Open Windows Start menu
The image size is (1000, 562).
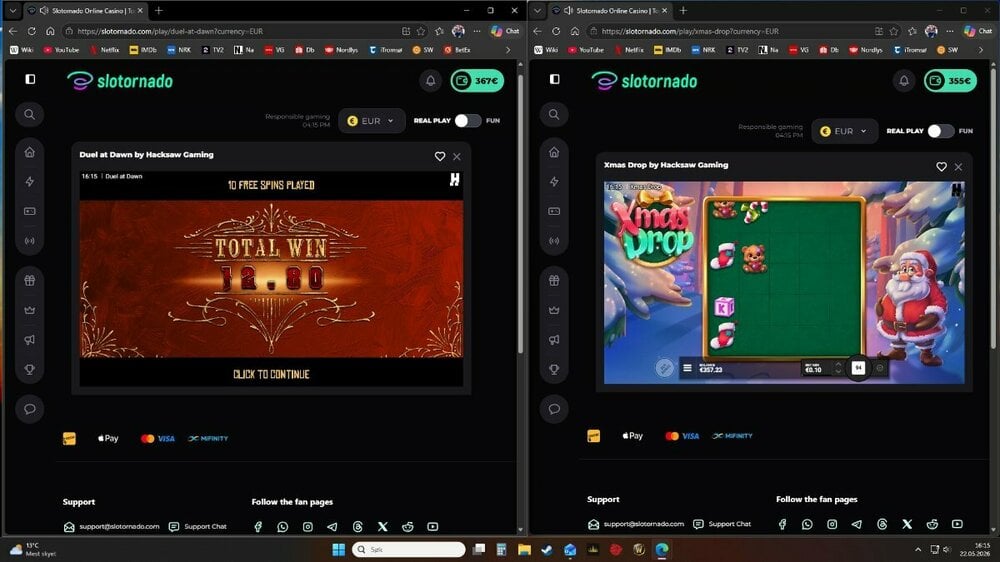click(x=339, y=549)
